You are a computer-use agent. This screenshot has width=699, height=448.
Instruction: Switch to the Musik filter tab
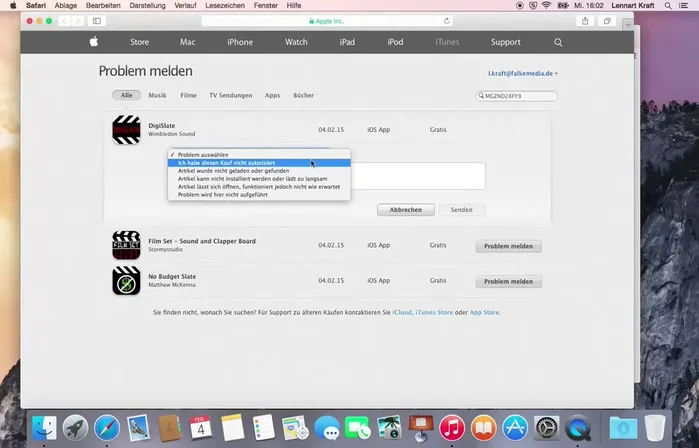pos(157,95)
